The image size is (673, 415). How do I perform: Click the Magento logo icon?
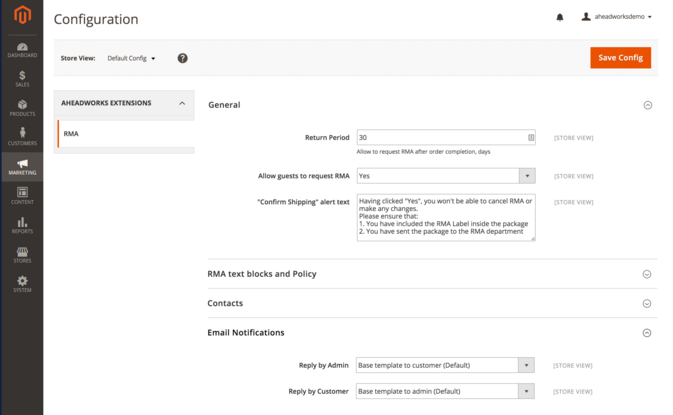point(21,17)
